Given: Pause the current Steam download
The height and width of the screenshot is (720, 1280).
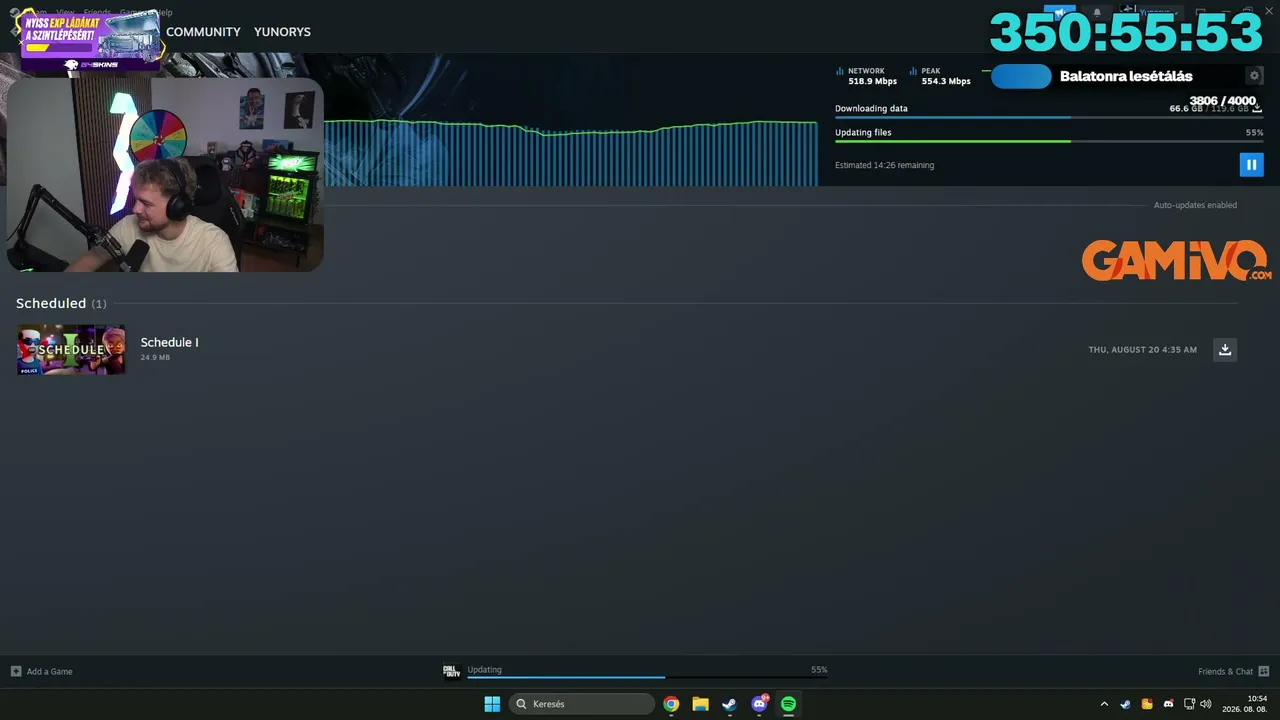Looking at the screenshot, I should (x=1251, y=165).
